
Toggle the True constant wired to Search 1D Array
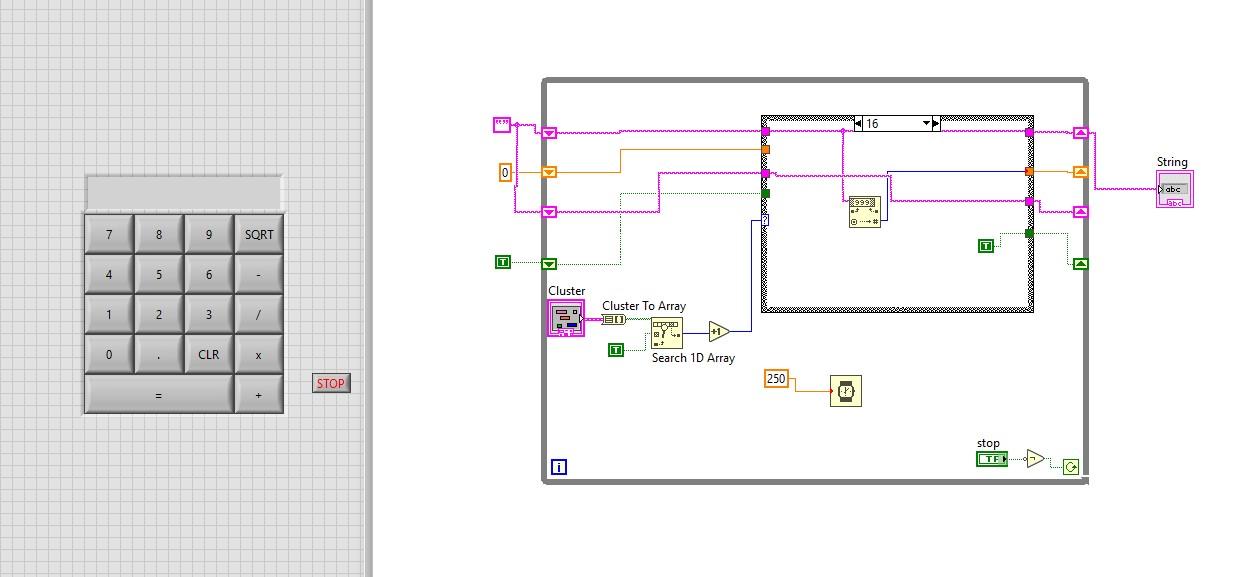coord(615,350)
